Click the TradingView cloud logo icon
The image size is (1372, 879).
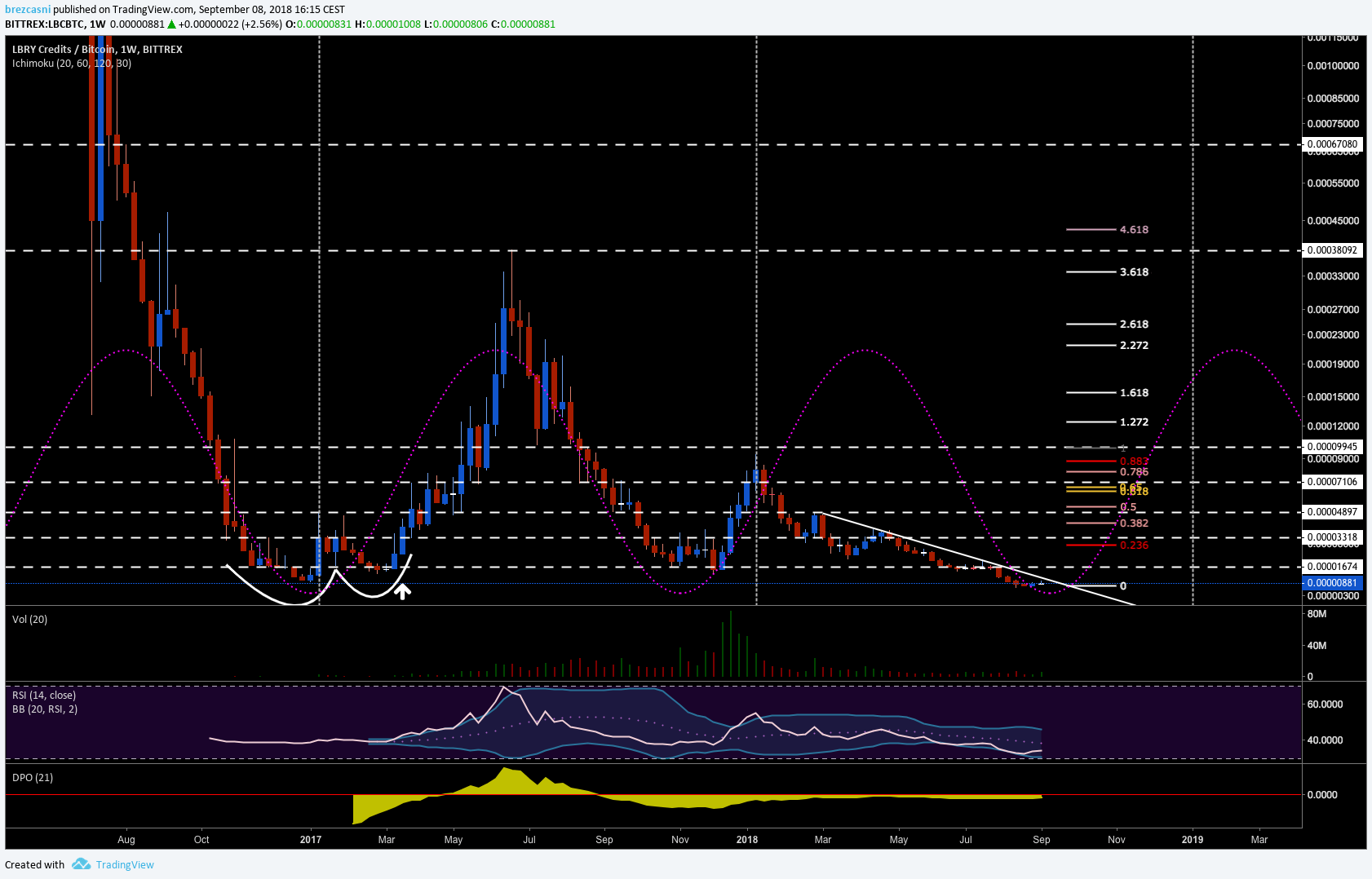coord(81,864)
